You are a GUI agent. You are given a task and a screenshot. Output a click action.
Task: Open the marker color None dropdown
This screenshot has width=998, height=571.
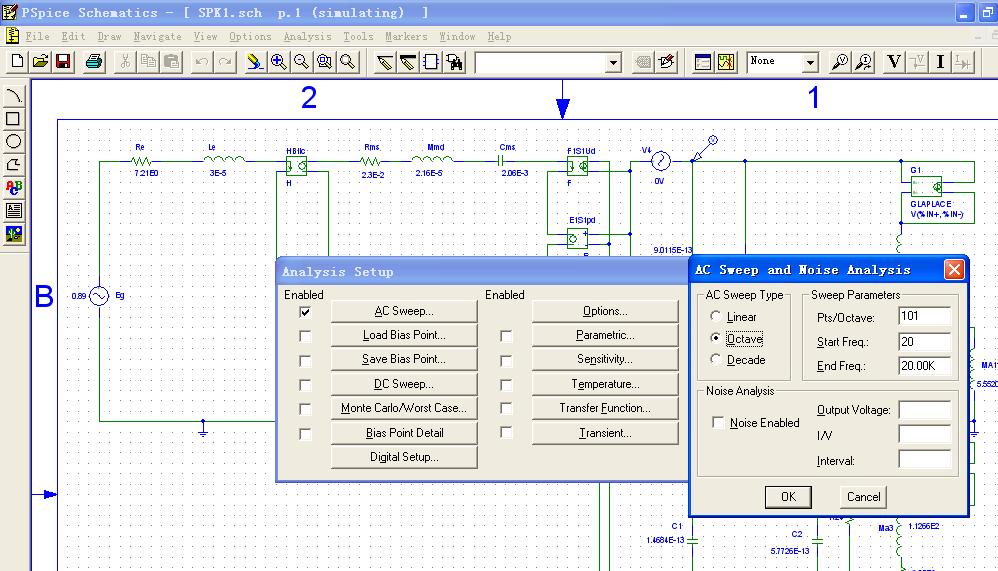pyautogui.click(x=810, y=62)
